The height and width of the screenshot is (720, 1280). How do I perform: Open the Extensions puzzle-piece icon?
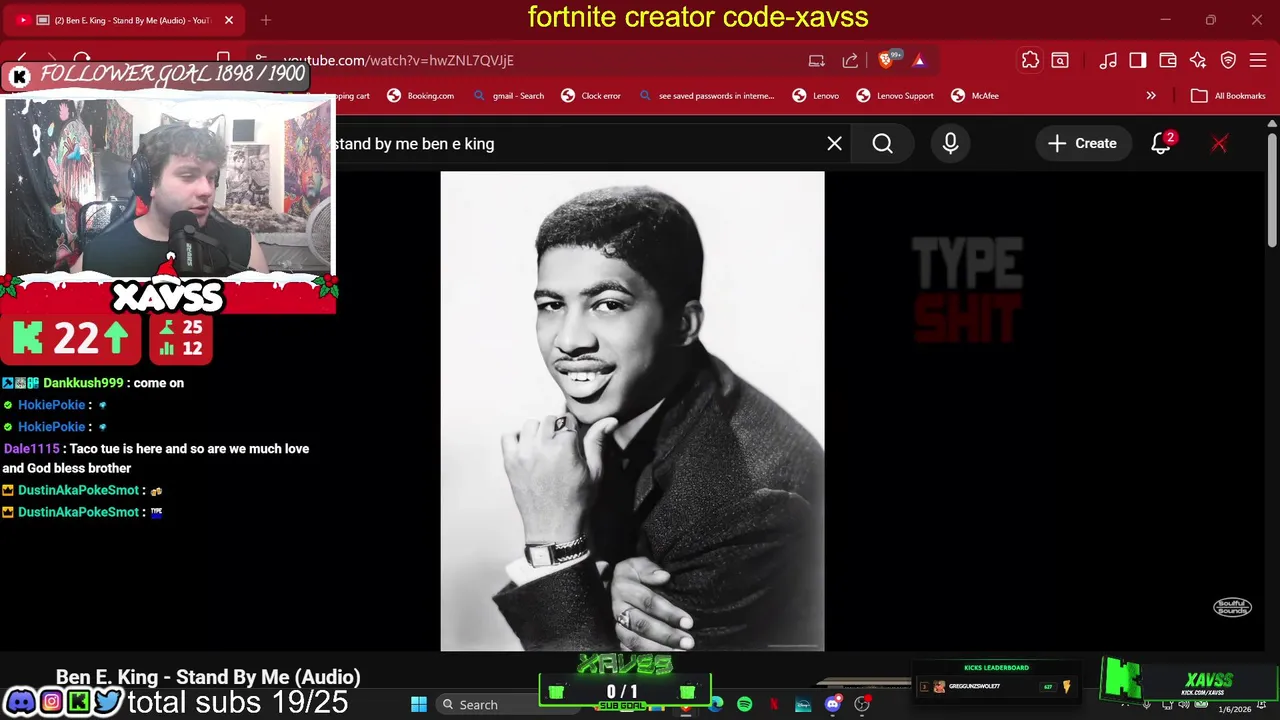coord(1030,60)
